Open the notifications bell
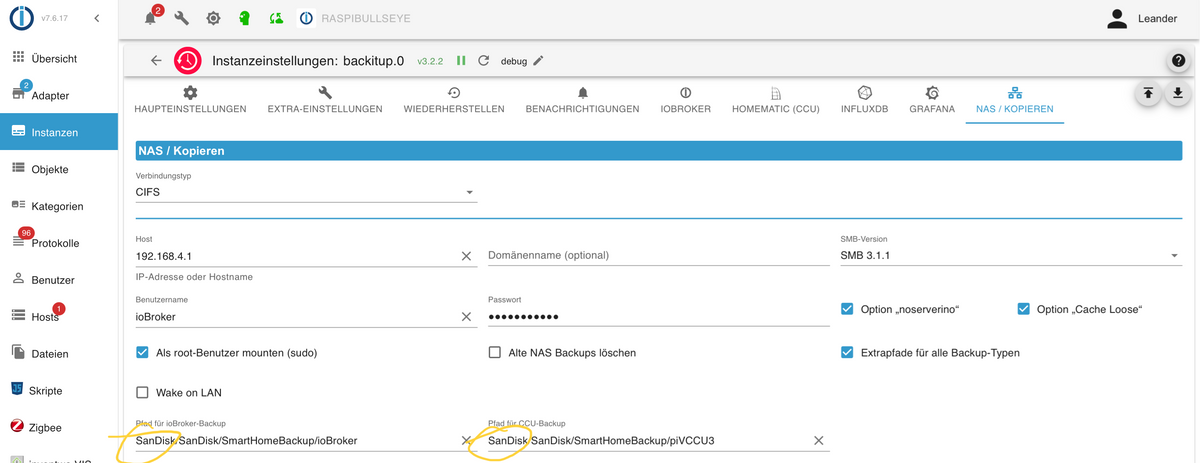The width and height of the screenshot is (1200, 463). tap(150, 18)
